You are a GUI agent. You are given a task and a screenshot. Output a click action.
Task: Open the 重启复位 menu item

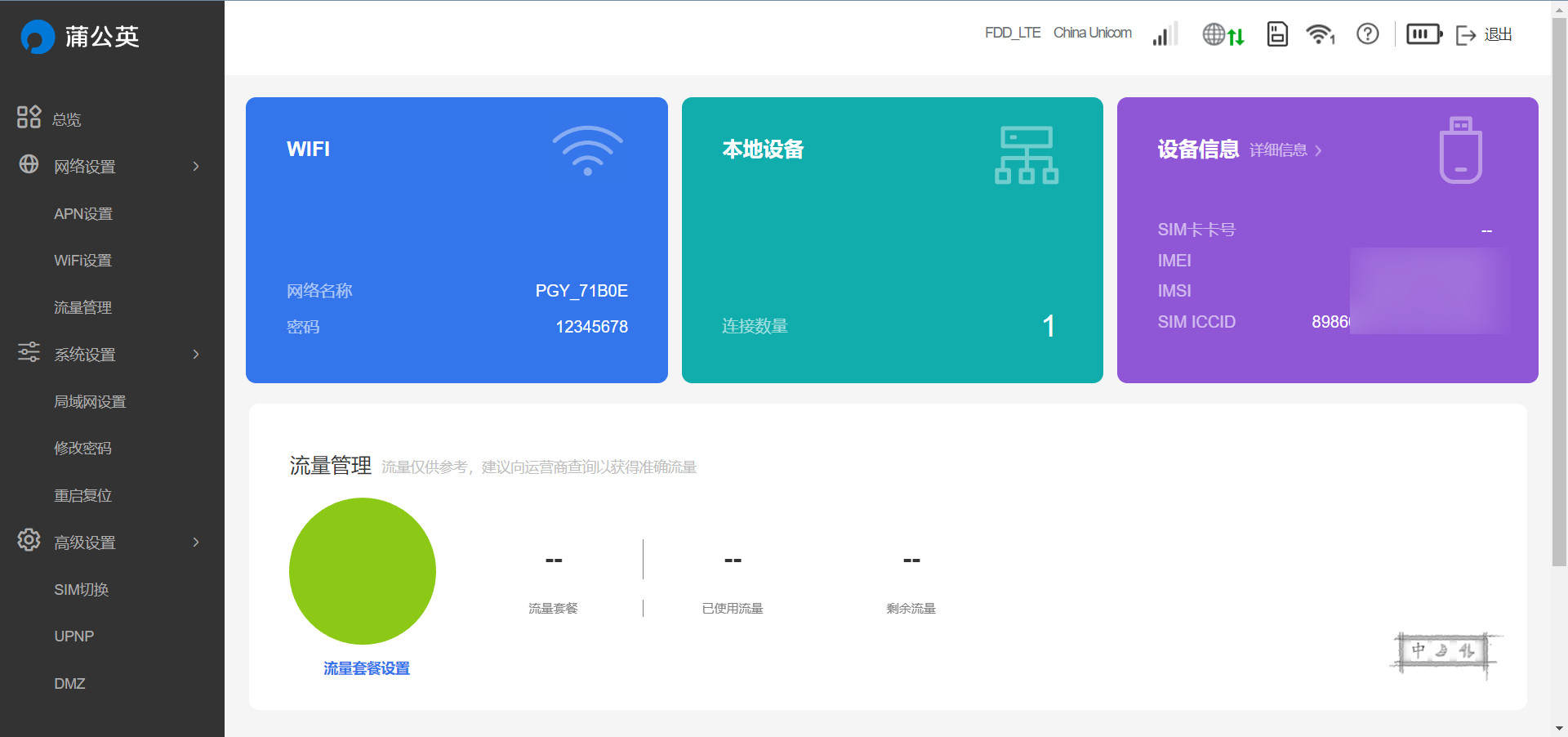click(82, 494)
